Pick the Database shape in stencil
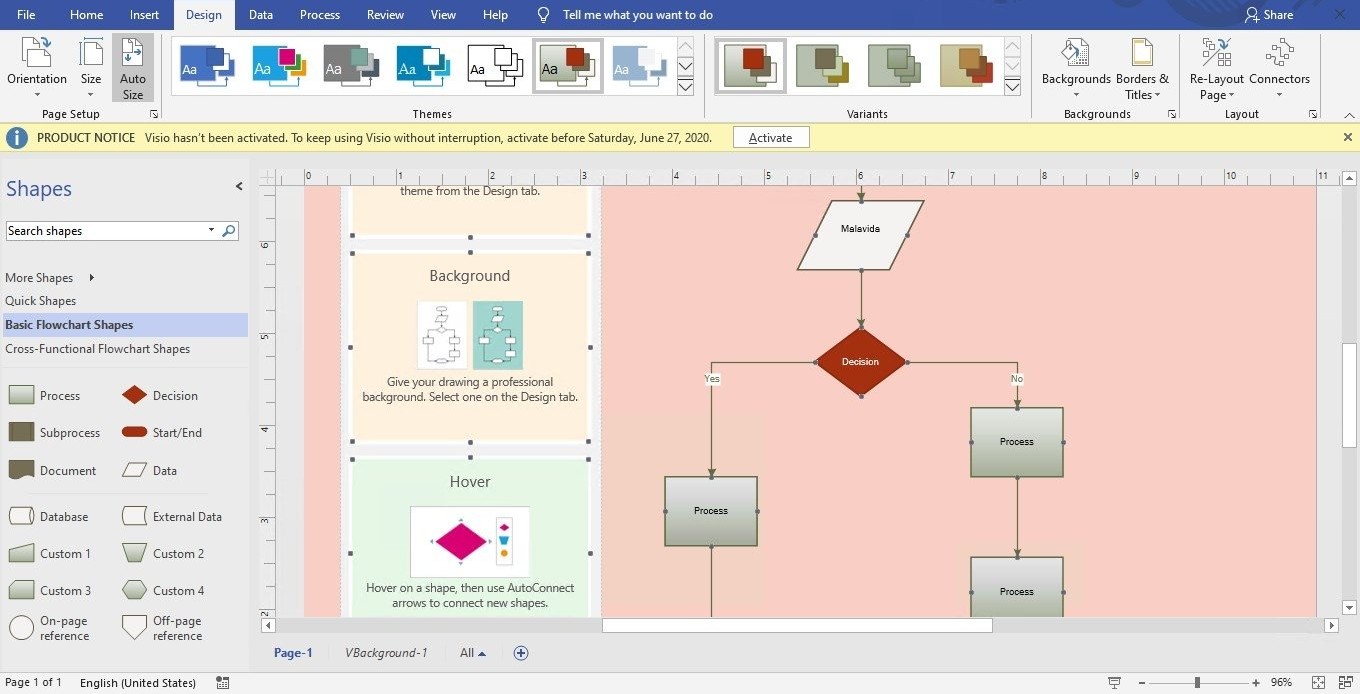Screen dimensions: 1360x694 (22, 517)
